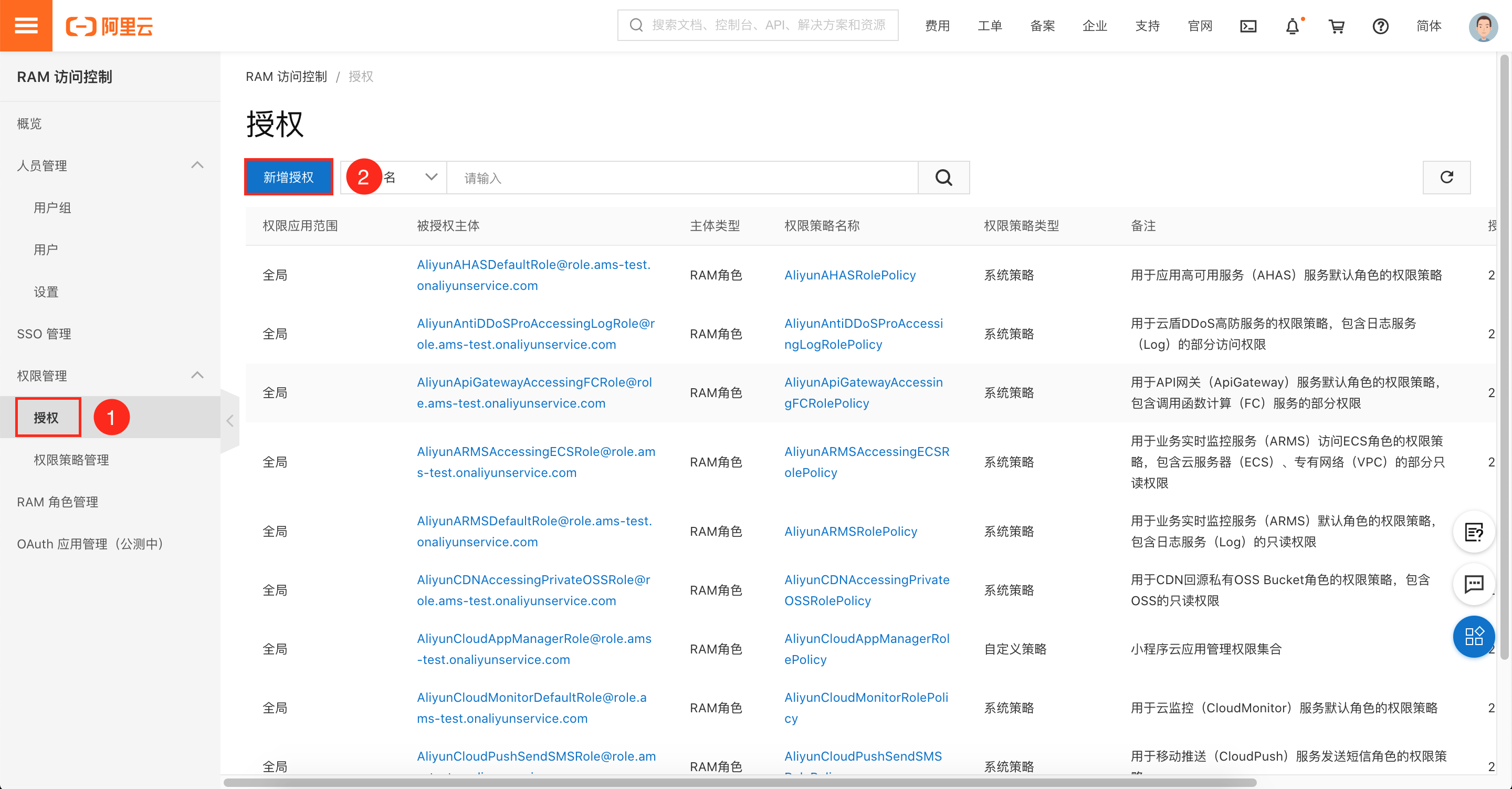Open AliyunCDNAccessingPrivateOSSRolePolicy link
1512x789 pixels.
[866, 590]
